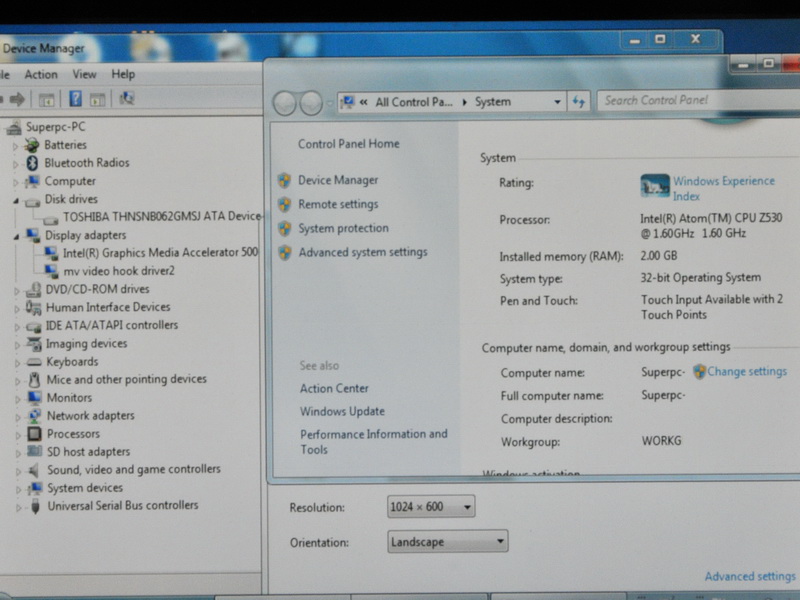Click the Windows Experience Index rating icon
Image resolution: width=800 pixels, height=600 pixels.
coord(655,187)
